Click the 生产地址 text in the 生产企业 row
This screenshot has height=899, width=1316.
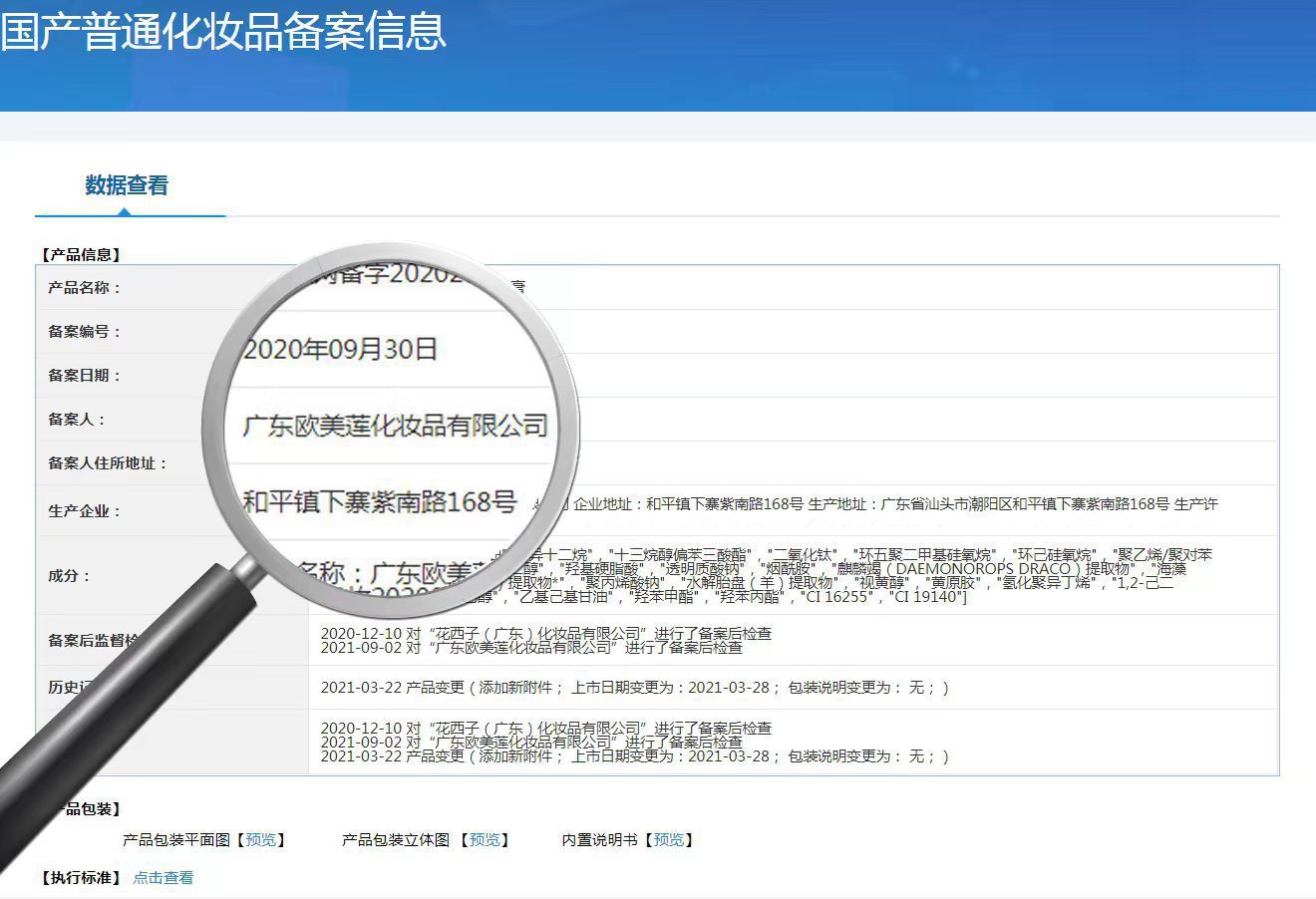[839, 504]
